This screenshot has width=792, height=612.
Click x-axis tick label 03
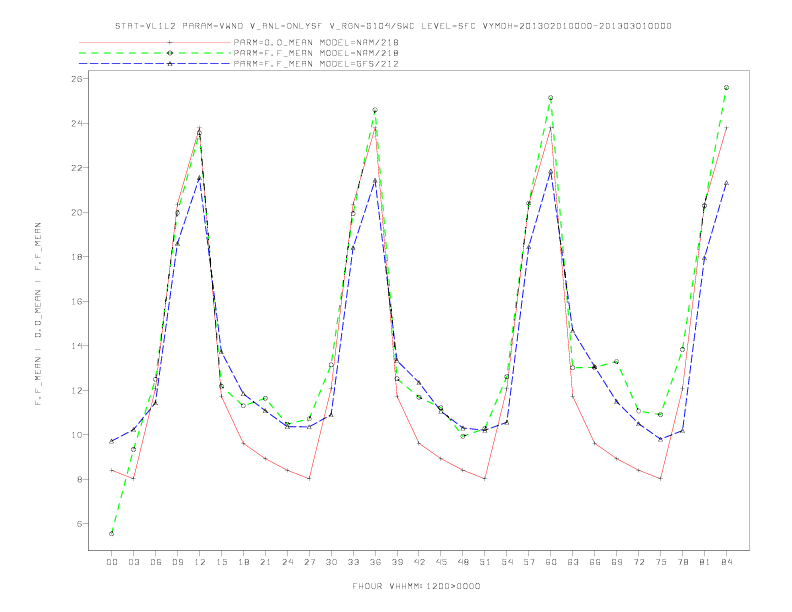coord(133,562)
